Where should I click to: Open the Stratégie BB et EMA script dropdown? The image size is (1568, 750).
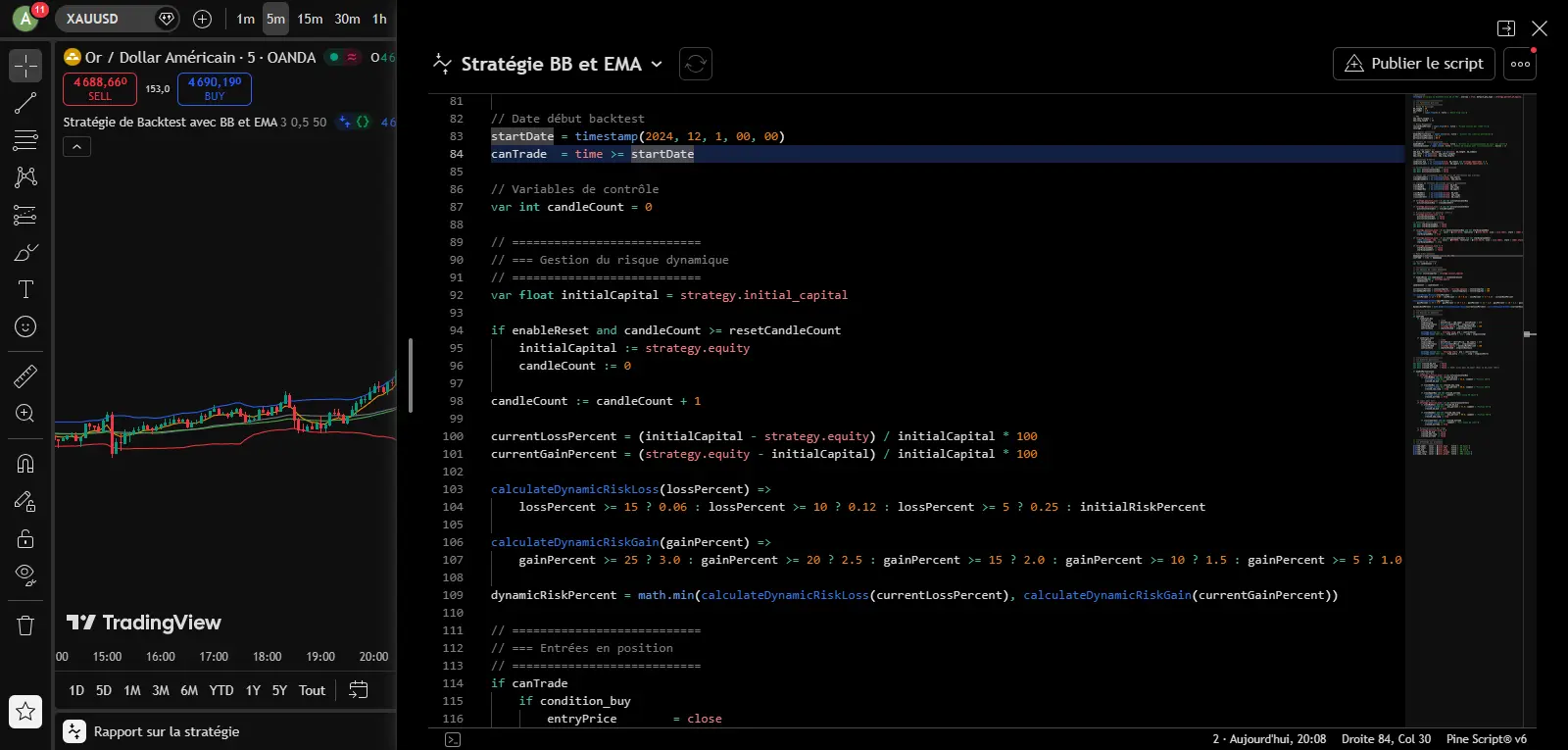coord(562,64)
